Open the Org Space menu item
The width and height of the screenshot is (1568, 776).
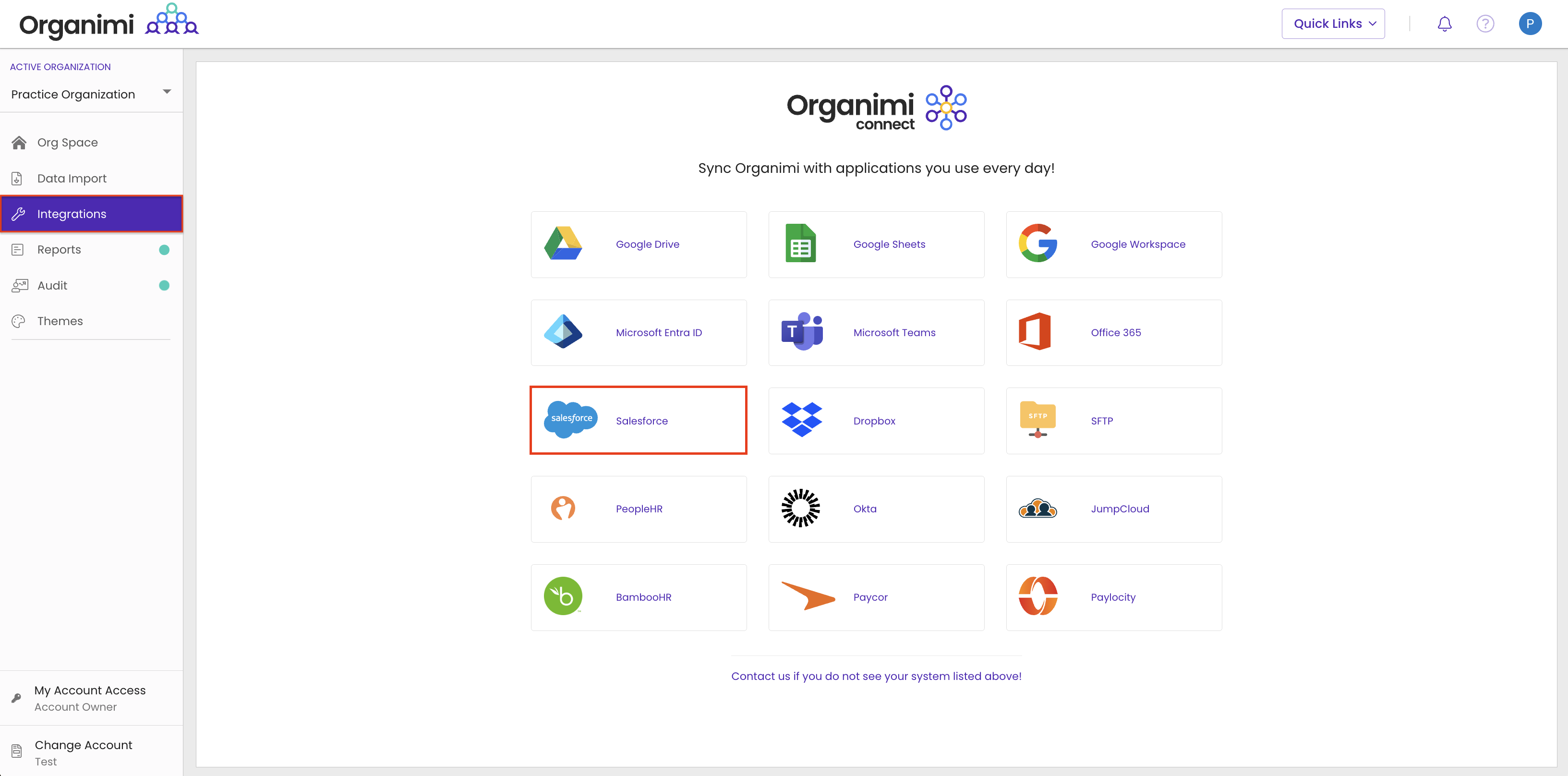tap(67, 143)
